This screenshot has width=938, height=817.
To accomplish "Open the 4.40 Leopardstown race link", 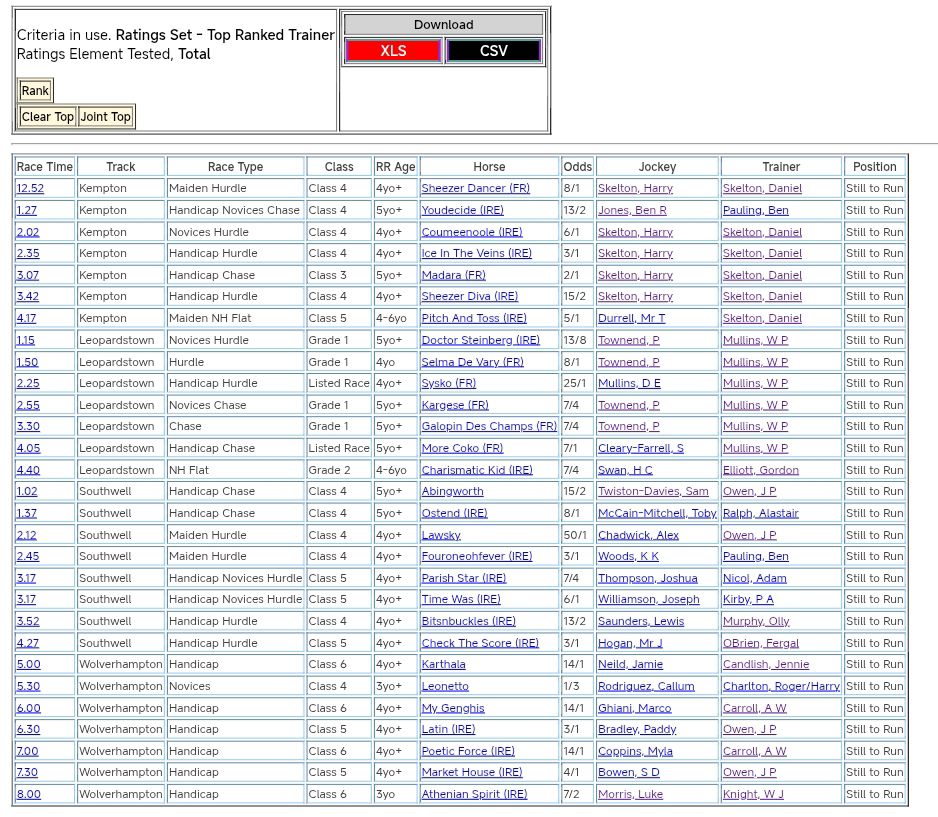I will tap(28, 470).
